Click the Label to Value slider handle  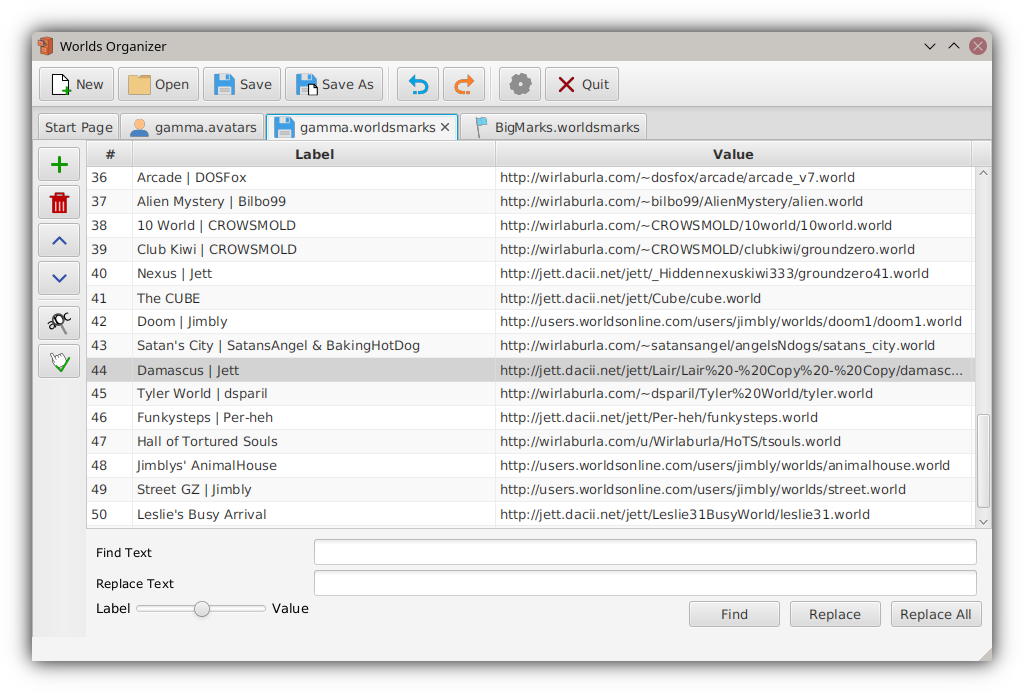coord(202,608)
